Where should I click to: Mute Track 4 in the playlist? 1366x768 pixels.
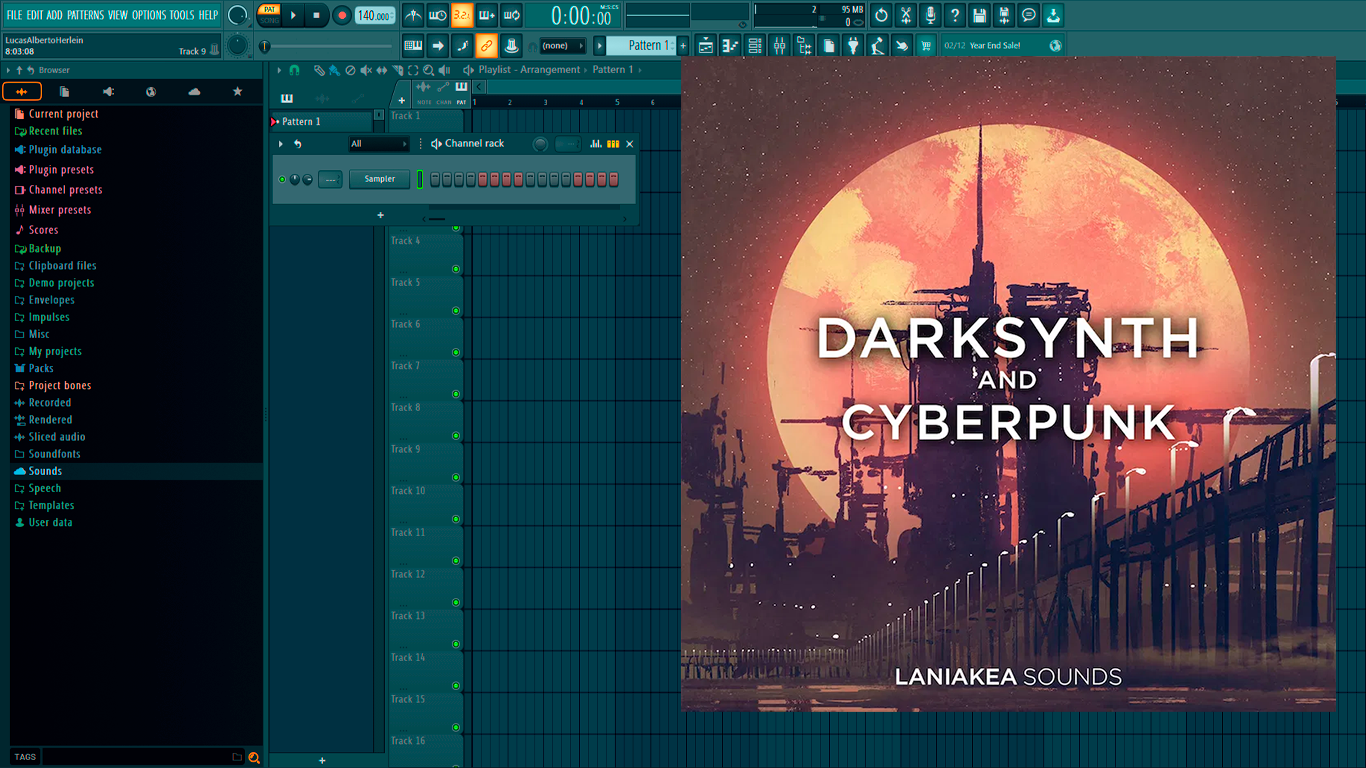click(x=456, y=269)
